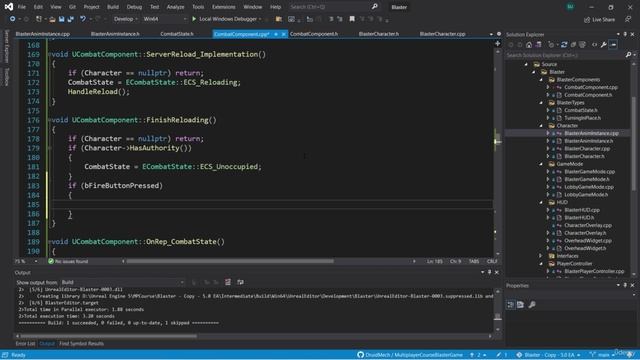Select LobbyGameMode.h in Solution Explorer
Screen dimensions: 640x360
(586, 195)
